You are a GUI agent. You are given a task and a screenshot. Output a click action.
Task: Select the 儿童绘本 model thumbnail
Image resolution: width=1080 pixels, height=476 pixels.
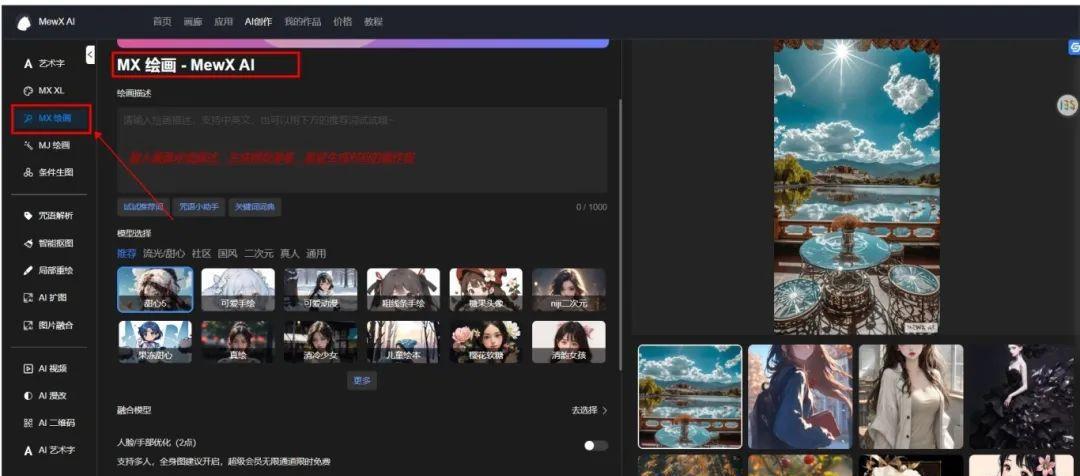[403, 342]
